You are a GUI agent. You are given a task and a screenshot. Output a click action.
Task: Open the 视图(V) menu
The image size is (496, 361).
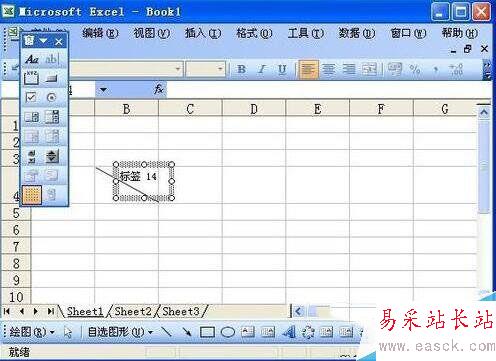pyautogui.click(x=151, y=33)
